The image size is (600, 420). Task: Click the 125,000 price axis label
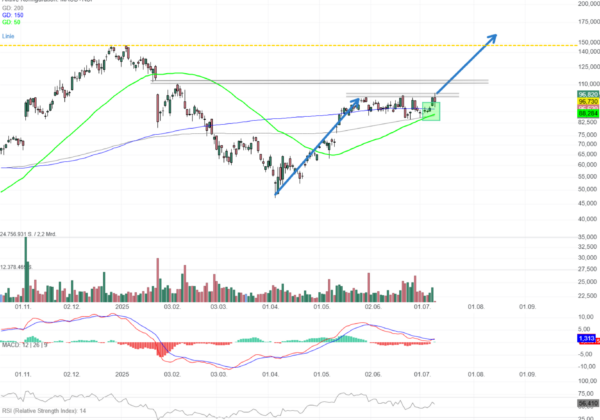coord(589,67)
